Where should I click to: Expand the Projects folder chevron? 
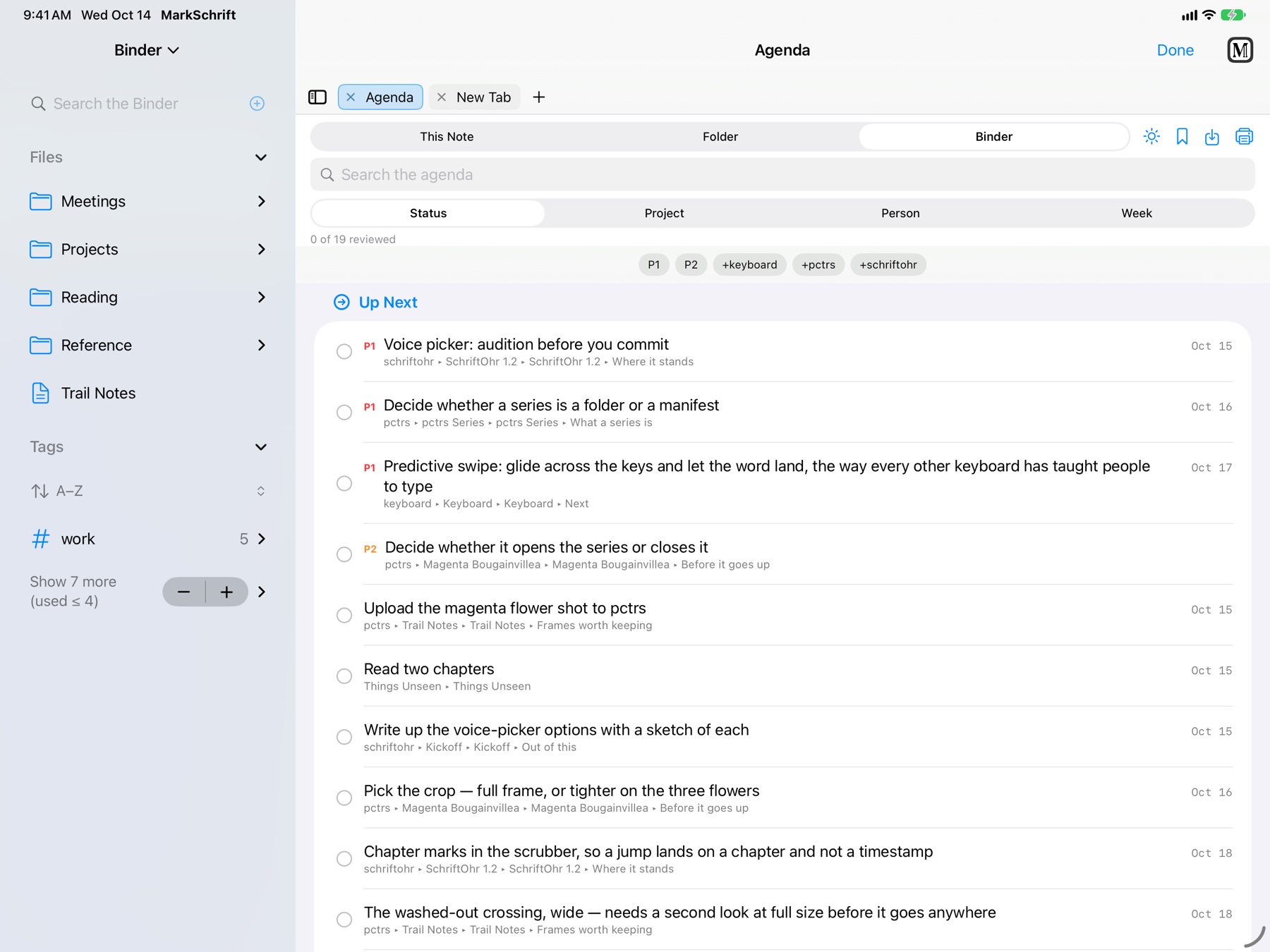click(262, 250)
